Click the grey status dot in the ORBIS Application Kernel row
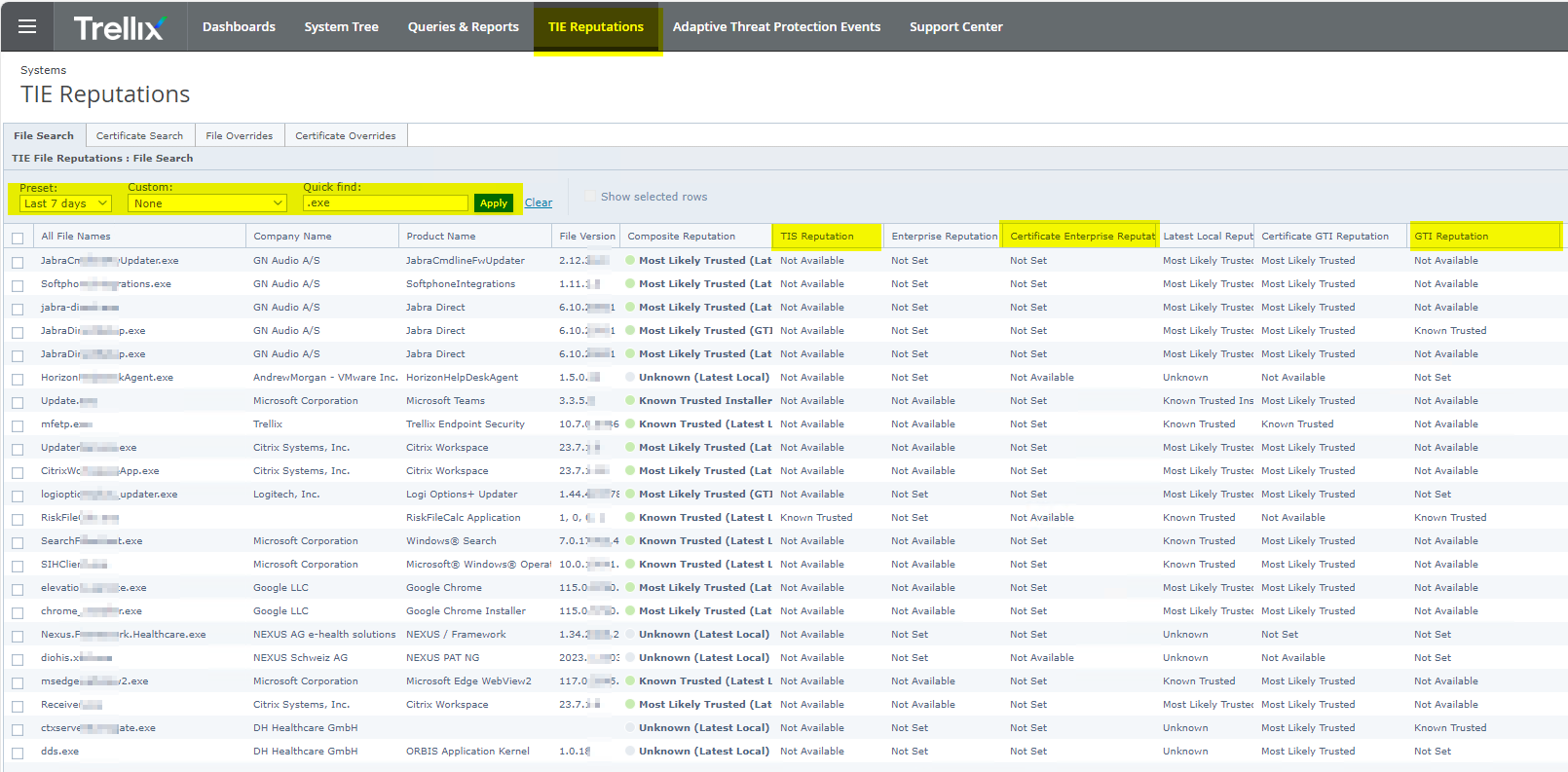1568x772 pixels. tap(630, 752)
